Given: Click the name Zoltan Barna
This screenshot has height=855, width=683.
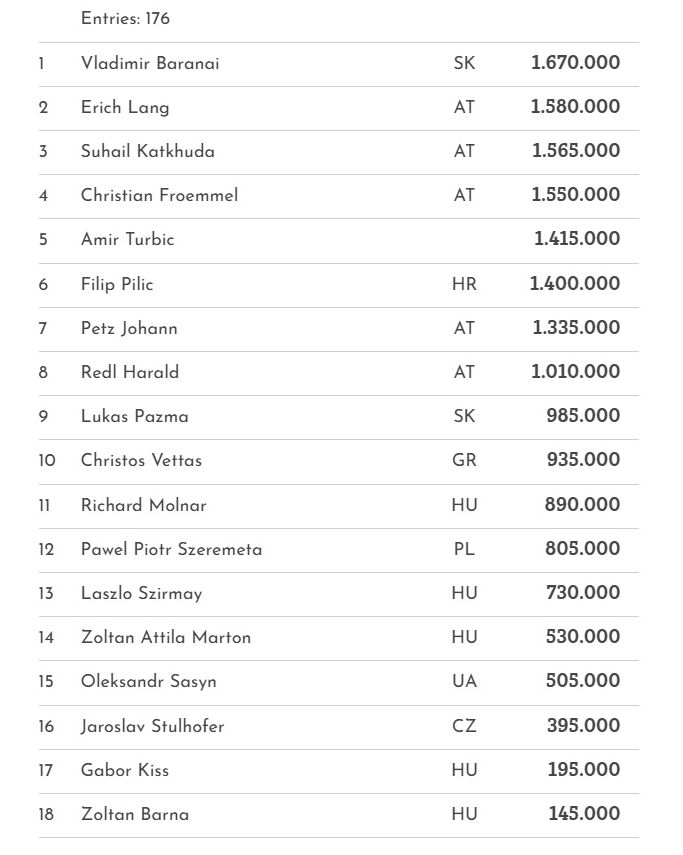Looking at the screenshot, I should coord(135,814).
